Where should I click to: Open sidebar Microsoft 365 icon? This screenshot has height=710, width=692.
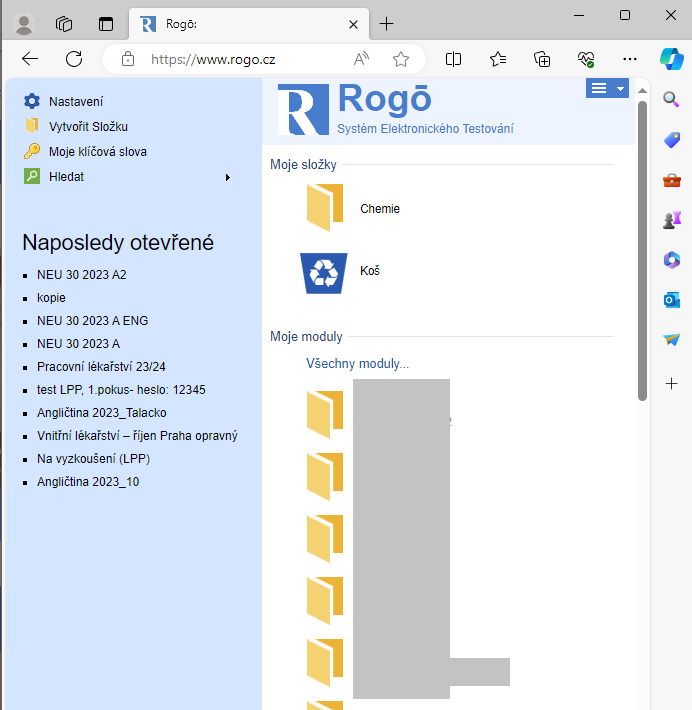click(x=672, y=260)
